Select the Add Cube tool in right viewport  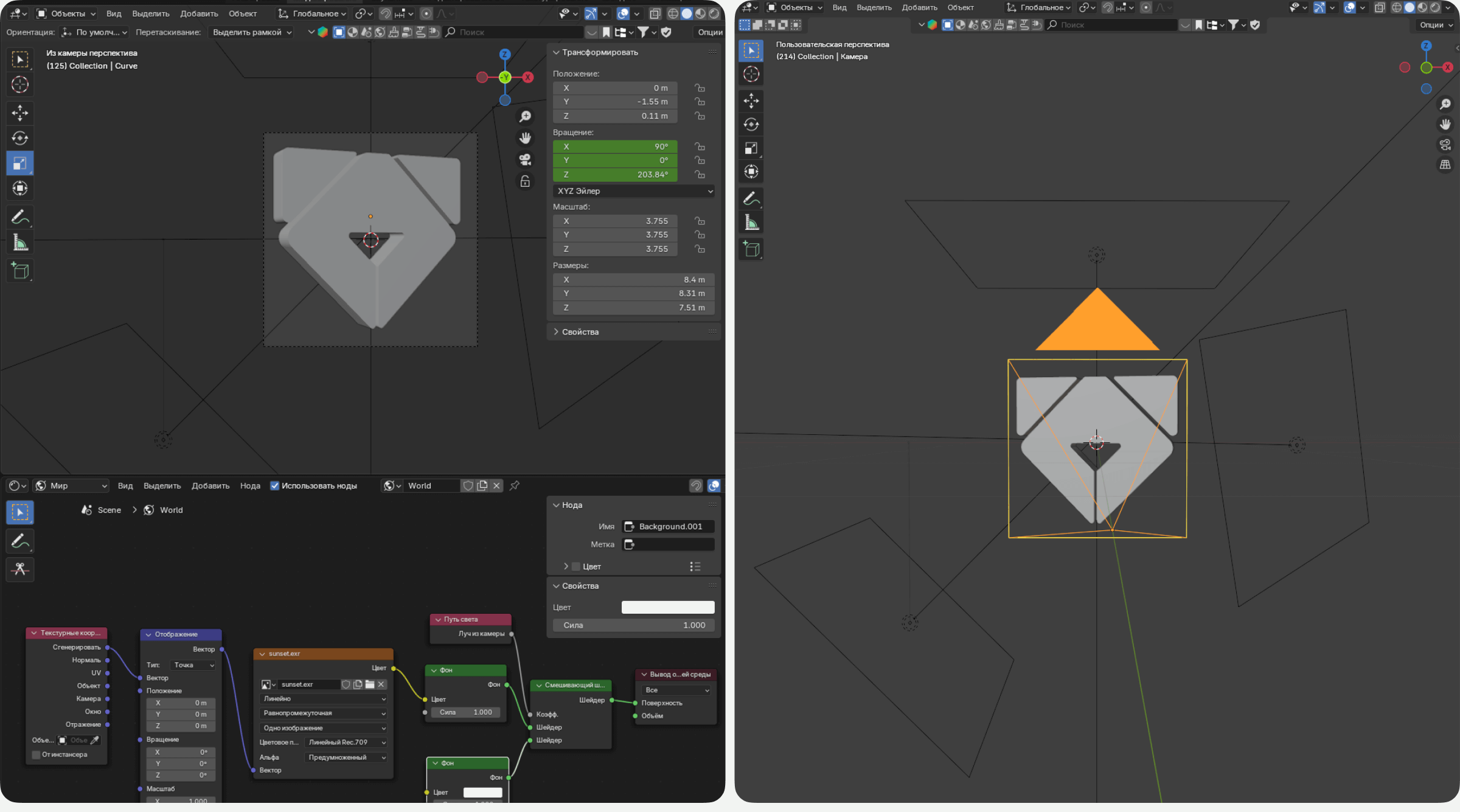tap(751, 249)
